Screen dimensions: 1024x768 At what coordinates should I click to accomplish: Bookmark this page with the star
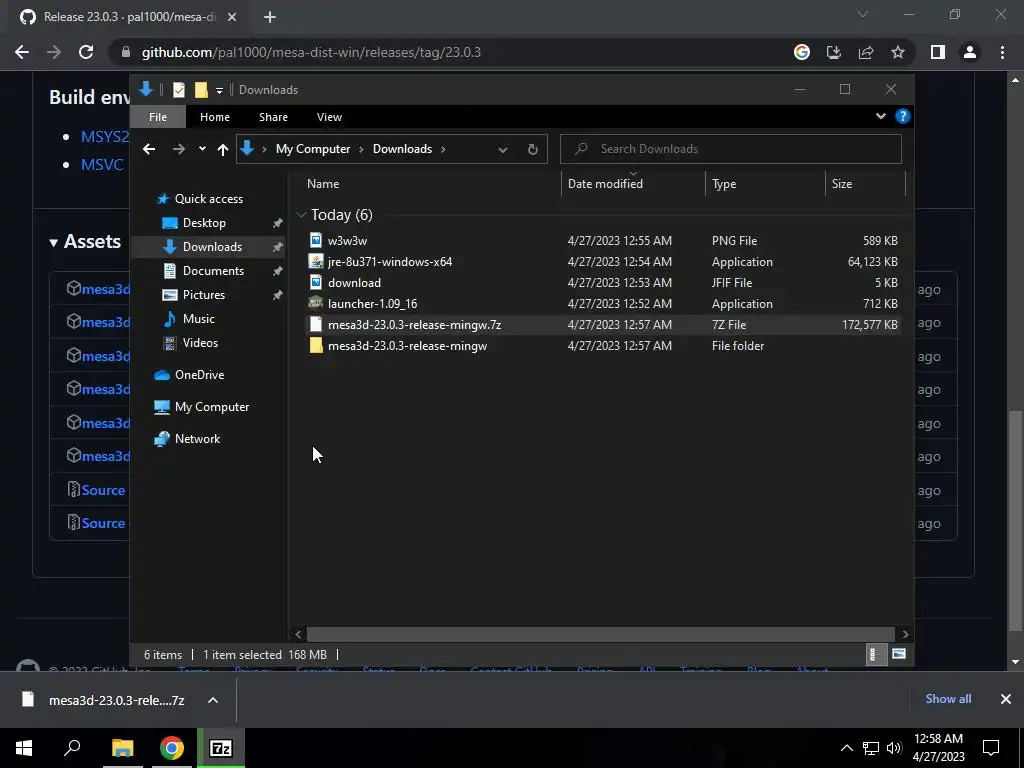[898, 52]
